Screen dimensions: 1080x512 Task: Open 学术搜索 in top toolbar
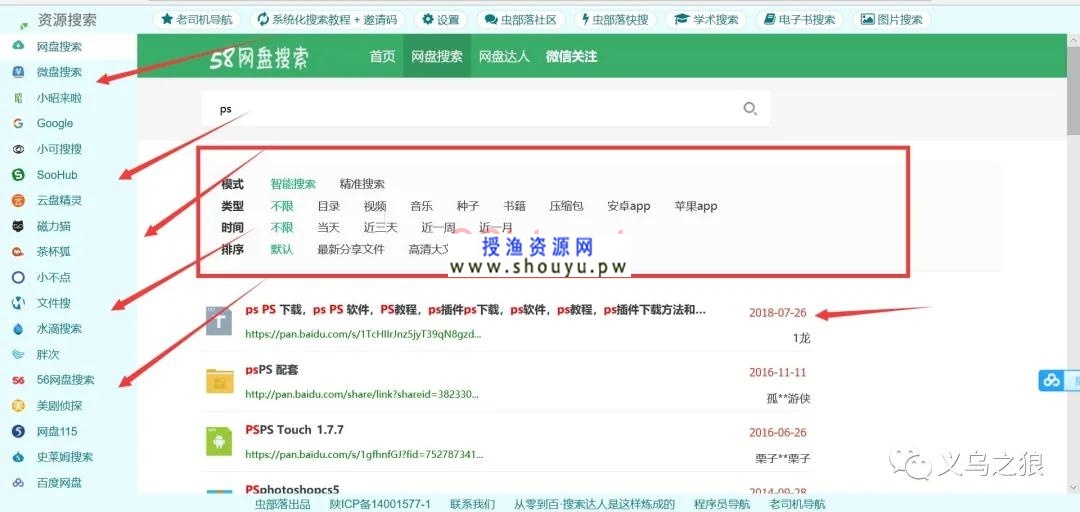pyautogui.click(x=706, y=19)
